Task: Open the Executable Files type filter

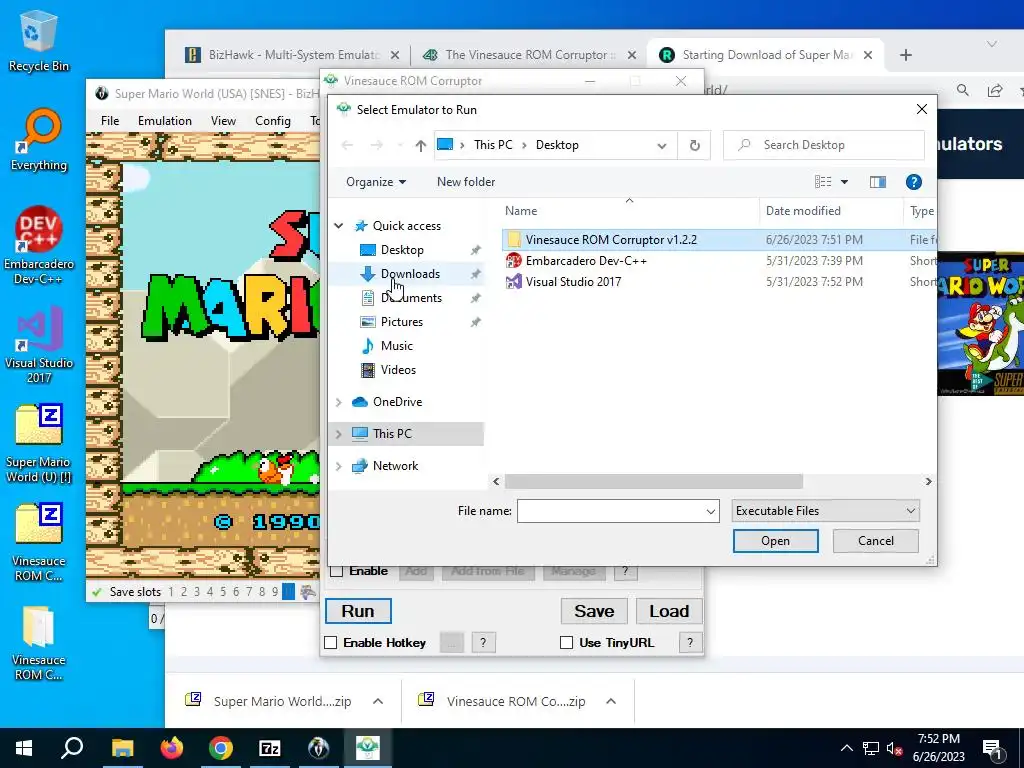Action: (x=825, y=511)
